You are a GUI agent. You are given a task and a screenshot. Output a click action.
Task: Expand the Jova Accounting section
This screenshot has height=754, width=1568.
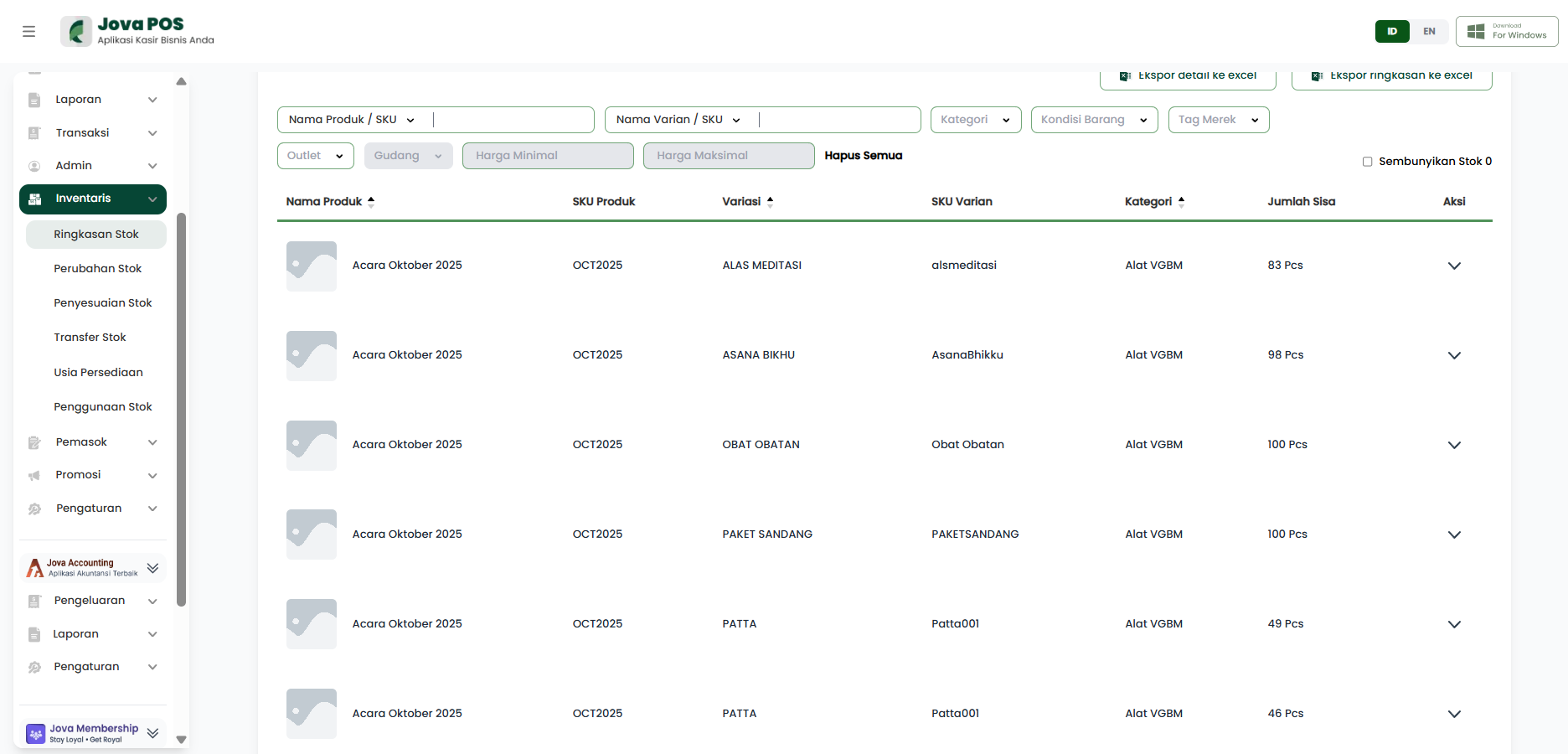(152, 568)
